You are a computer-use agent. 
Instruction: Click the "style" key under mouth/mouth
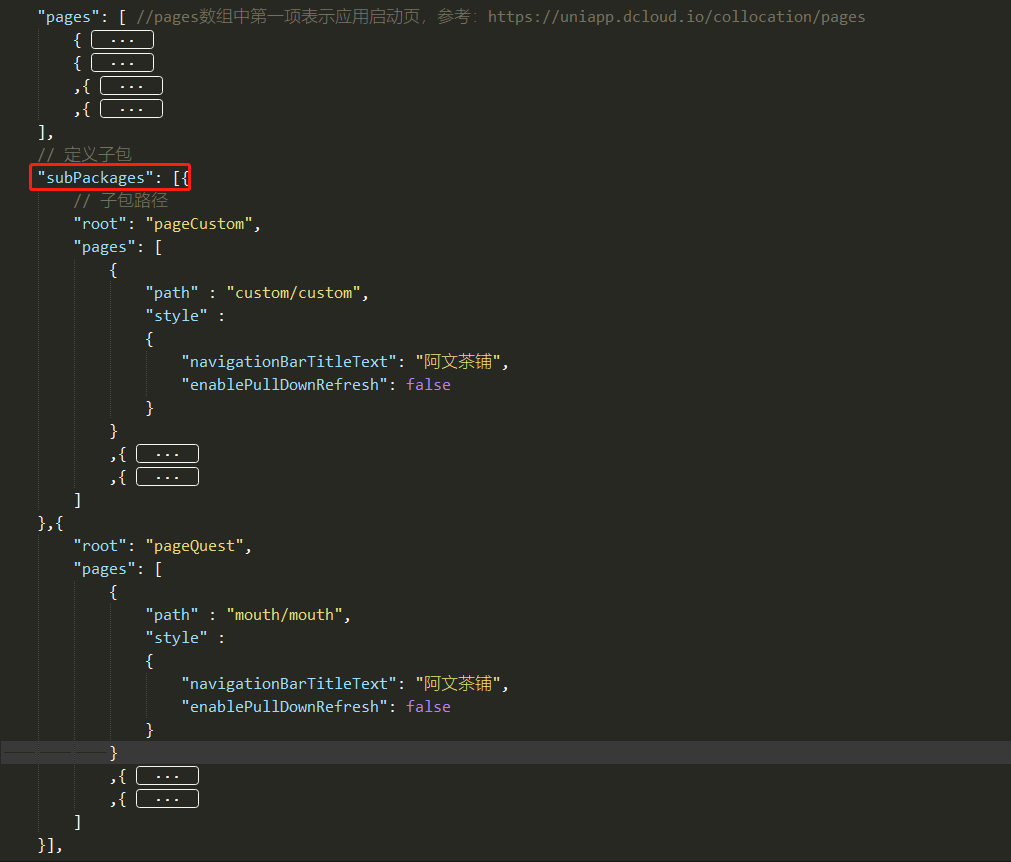coord(176,638)
